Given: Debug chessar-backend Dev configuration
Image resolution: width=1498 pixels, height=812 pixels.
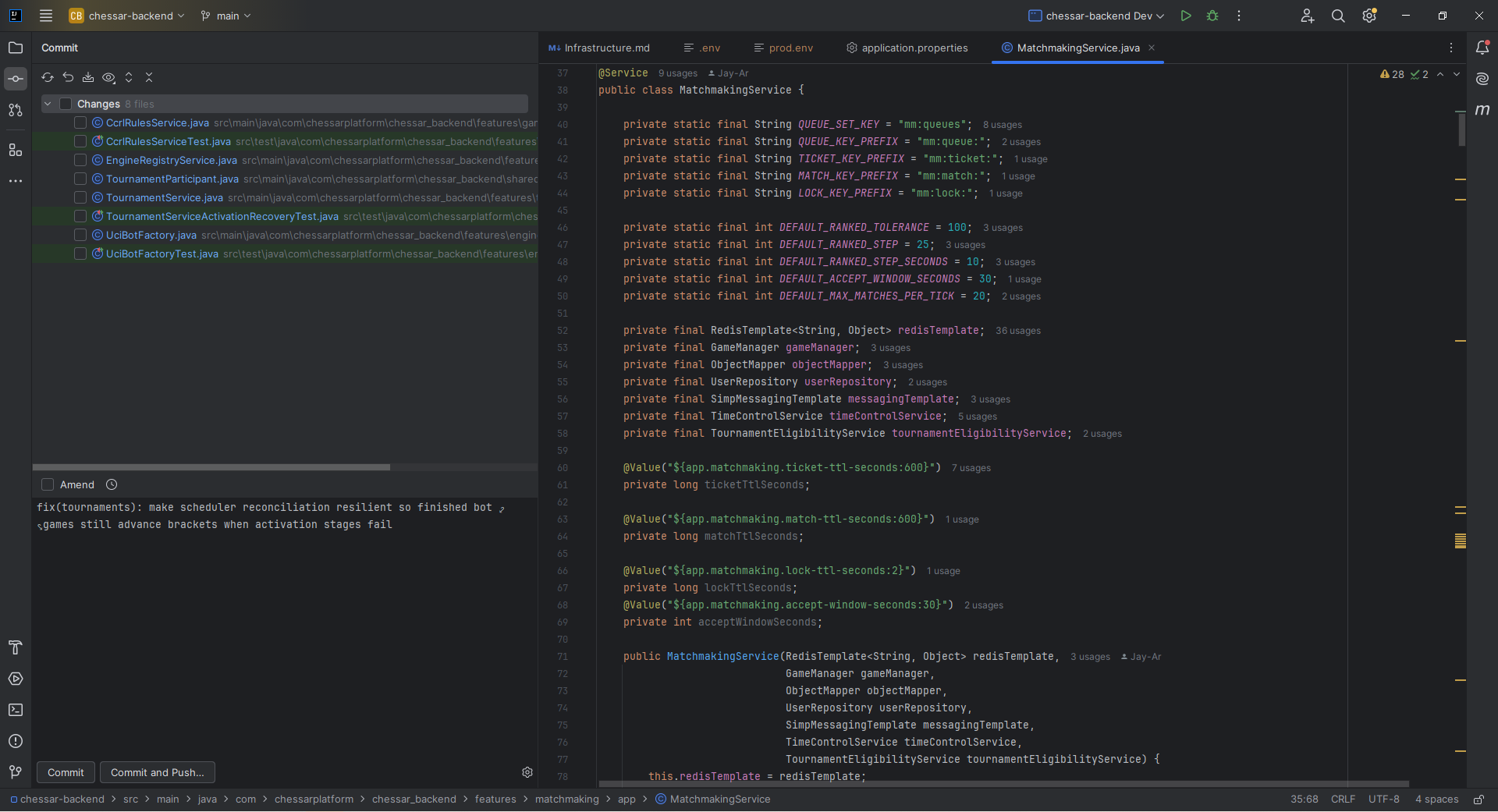Looking at the screenshot, I should click(1212, 16).
